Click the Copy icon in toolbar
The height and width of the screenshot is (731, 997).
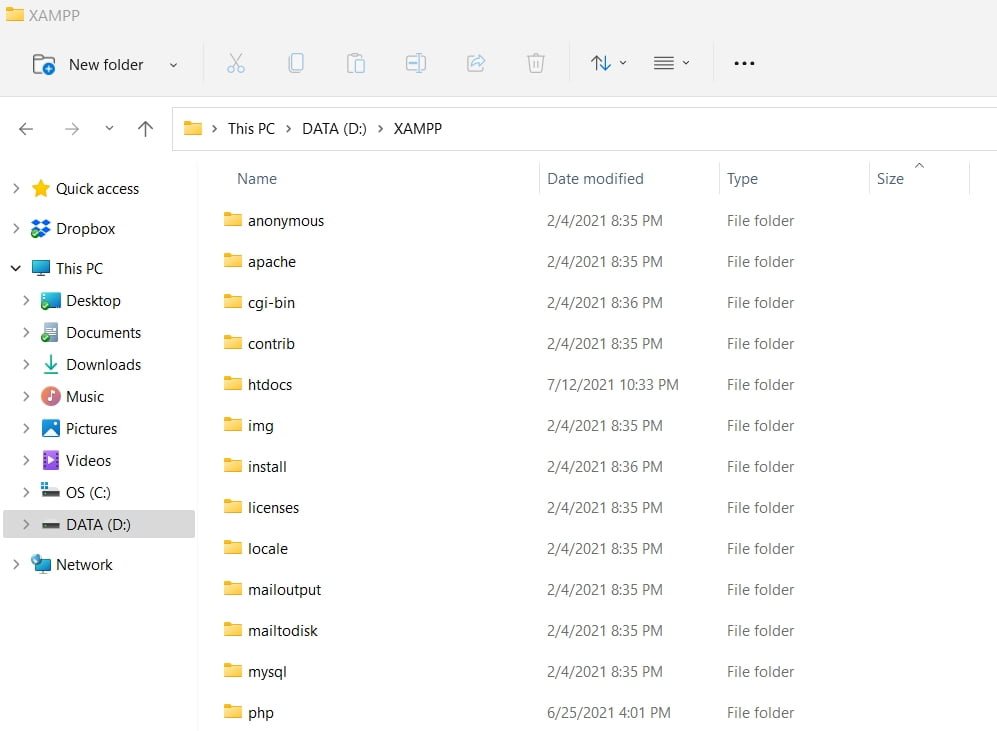point(296,64)
